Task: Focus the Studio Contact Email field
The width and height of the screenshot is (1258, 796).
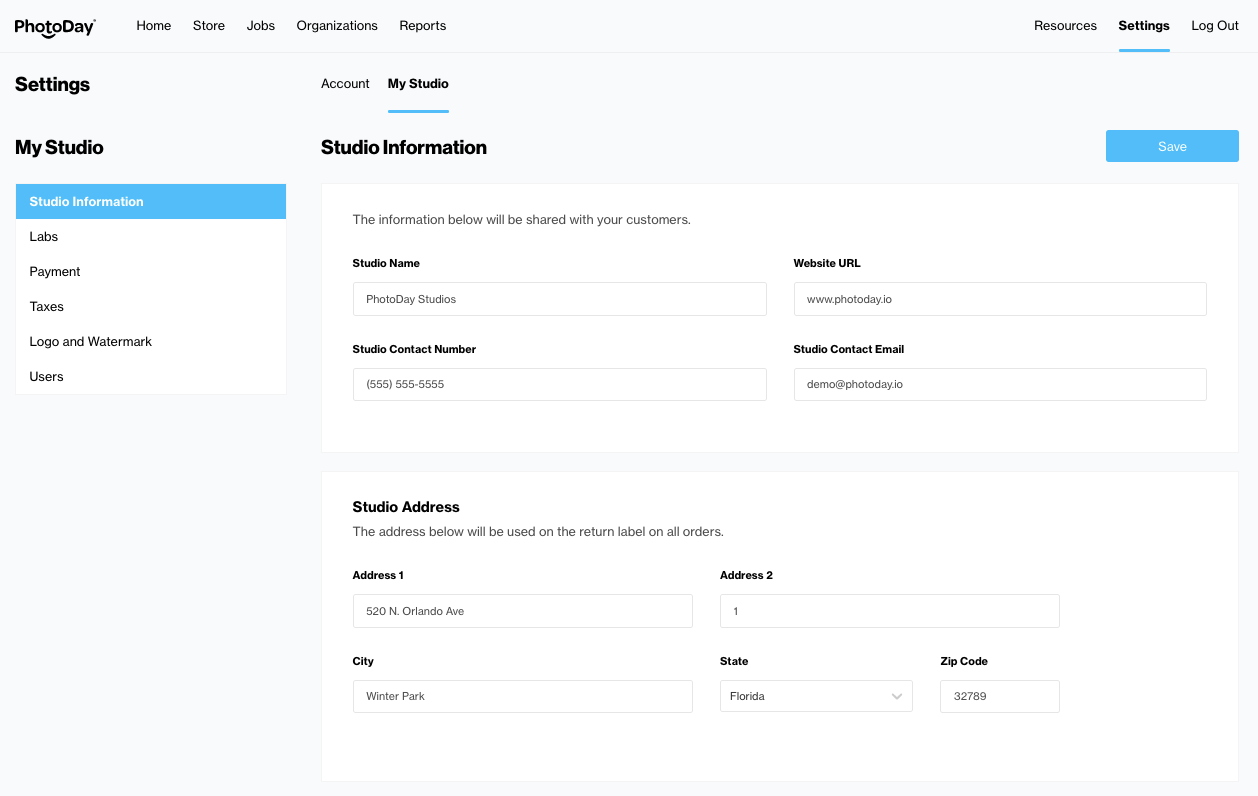Action: click(x=1000, y=384)
